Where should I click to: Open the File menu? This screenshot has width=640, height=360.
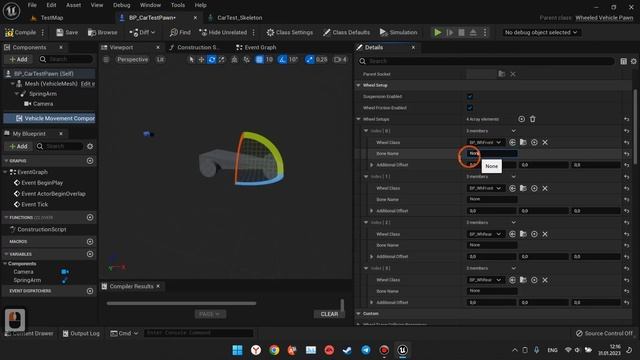pos(32,5)
